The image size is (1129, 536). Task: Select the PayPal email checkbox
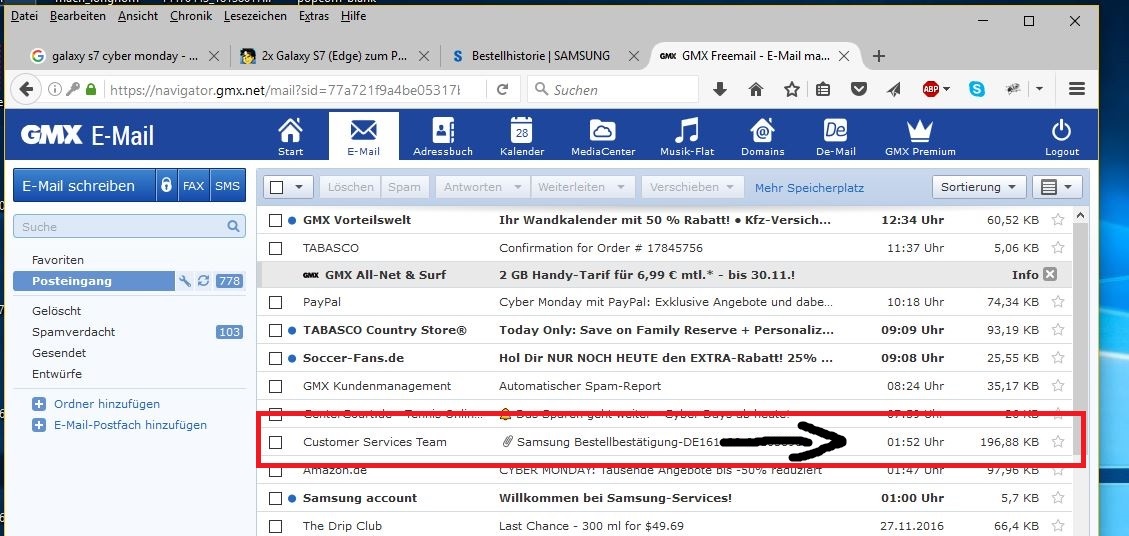click(x=275, y=303)
